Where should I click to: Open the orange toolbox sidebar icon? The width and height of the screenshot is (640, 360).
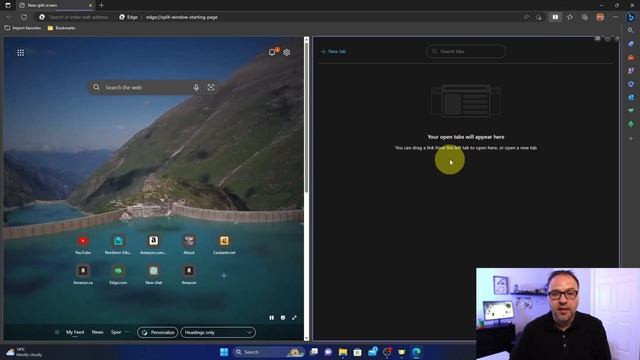[631, 57]
